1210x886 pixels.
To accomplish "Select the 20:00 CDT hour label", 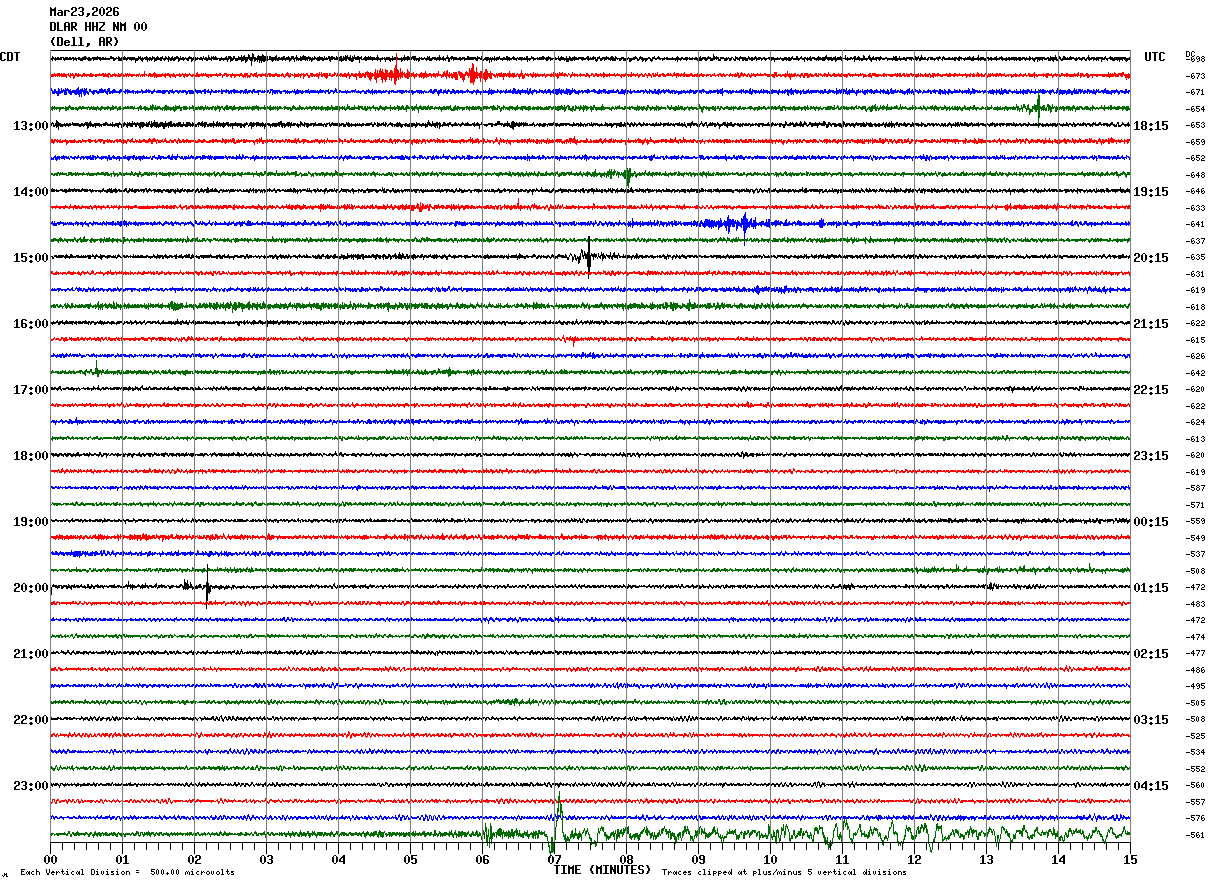I will 31,587.
